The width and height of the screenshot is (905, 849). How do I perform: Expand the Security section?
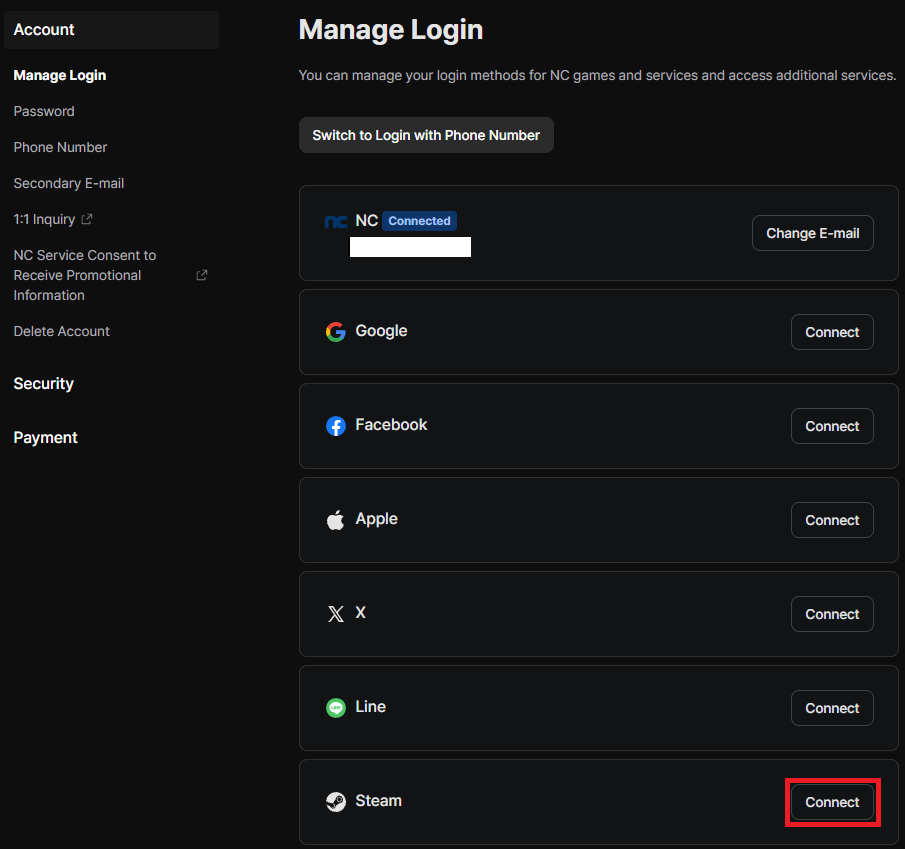pyautogui.click(x=43, y=384)
